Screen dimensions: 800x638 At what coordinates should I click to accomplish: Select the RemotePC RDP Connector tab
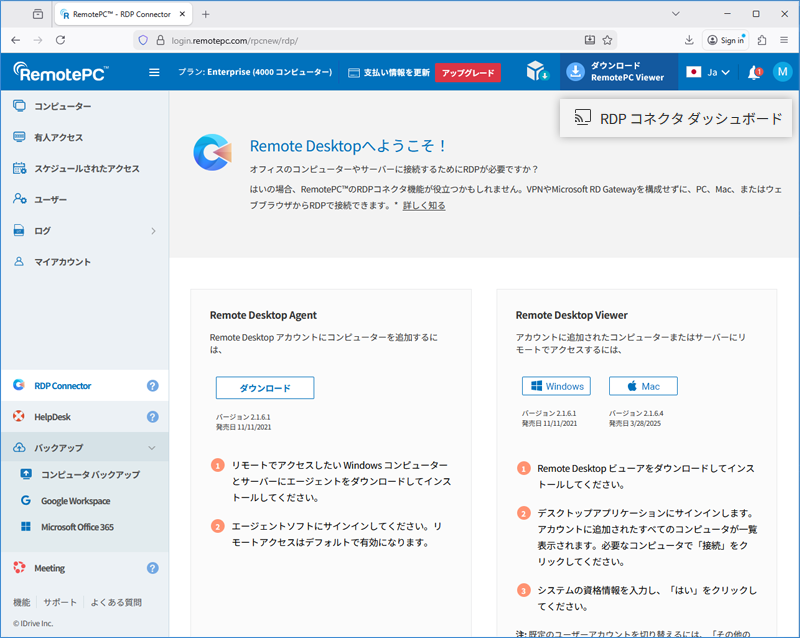pyautogui.click(x=123, y=14)
